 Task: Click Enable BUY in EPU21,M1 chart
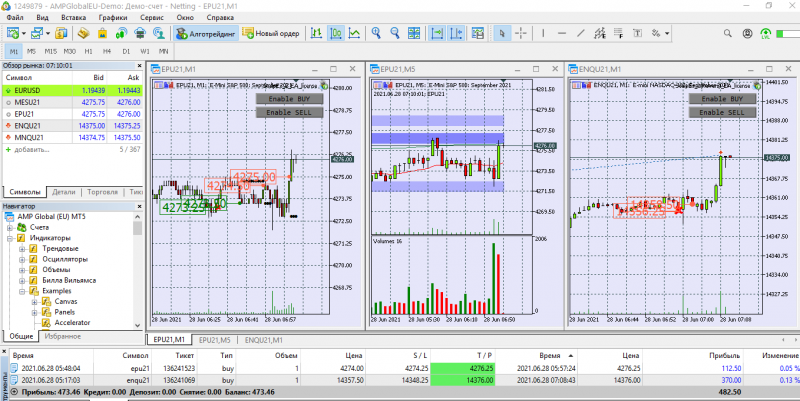click(x=289, y=99)
